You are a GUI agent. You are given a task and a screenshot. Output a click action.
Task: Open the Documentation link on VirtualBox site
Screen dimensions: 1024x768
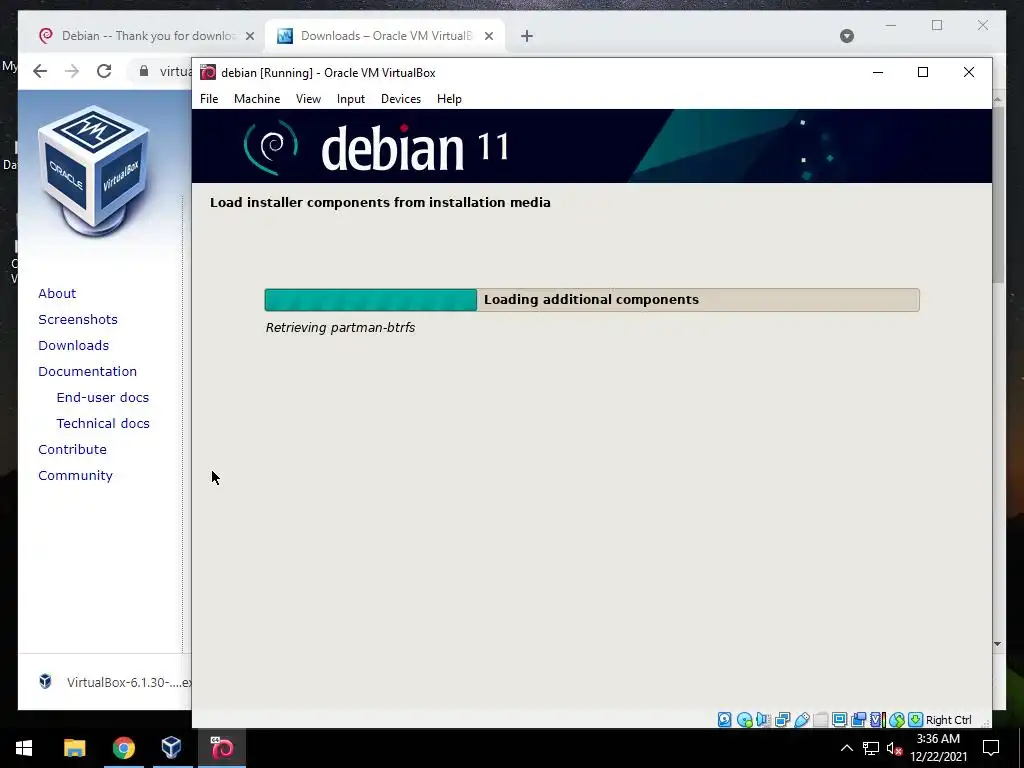(88, 372)
